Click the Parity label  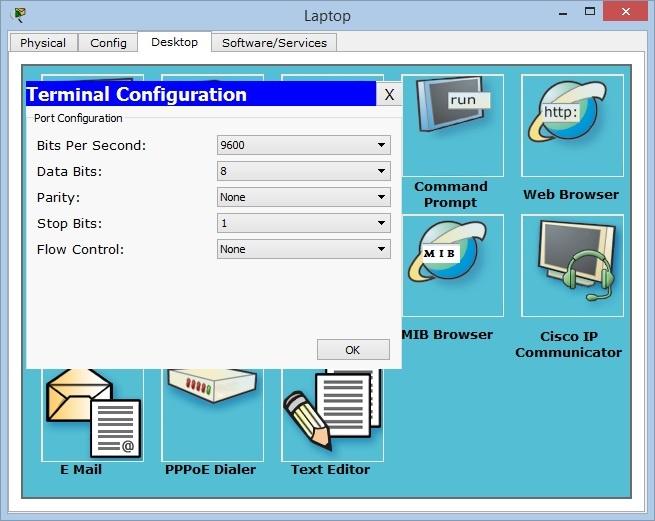tap(58, 198)
